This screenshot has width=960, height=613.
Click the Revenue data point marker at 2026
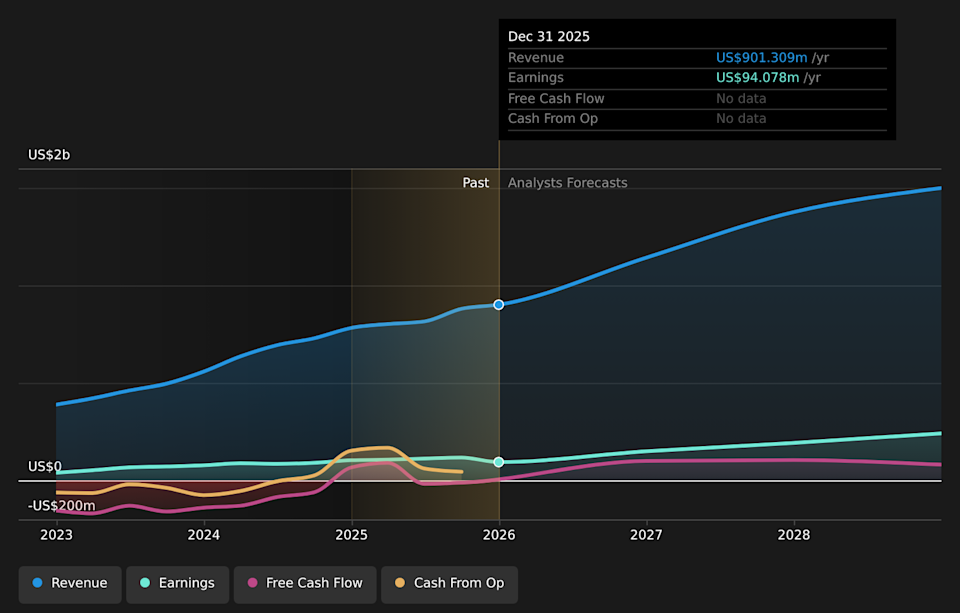click(499, 304)
